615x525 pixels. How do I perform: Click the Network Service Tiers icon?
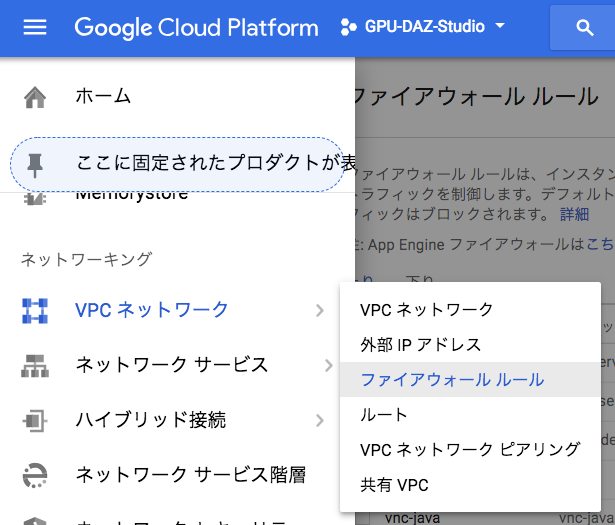(35, 476)
